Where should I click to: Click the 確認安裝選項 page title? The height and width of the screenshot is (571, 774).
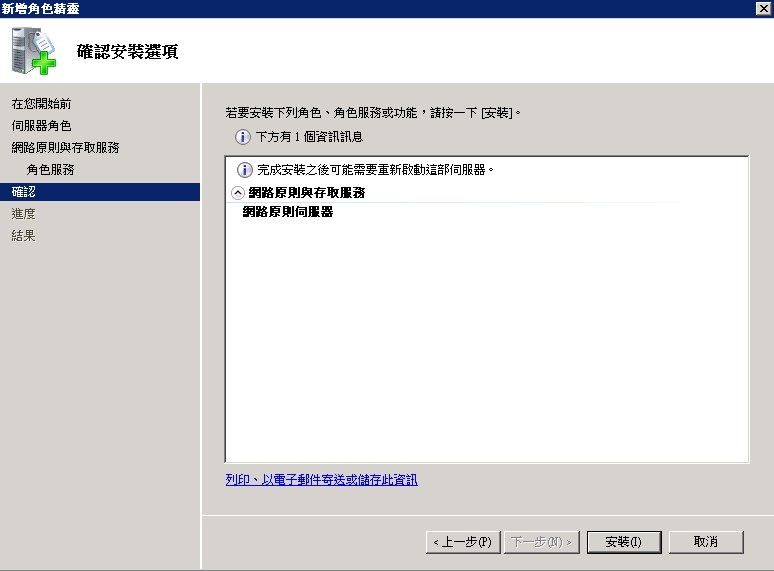(x=127, y=51)
